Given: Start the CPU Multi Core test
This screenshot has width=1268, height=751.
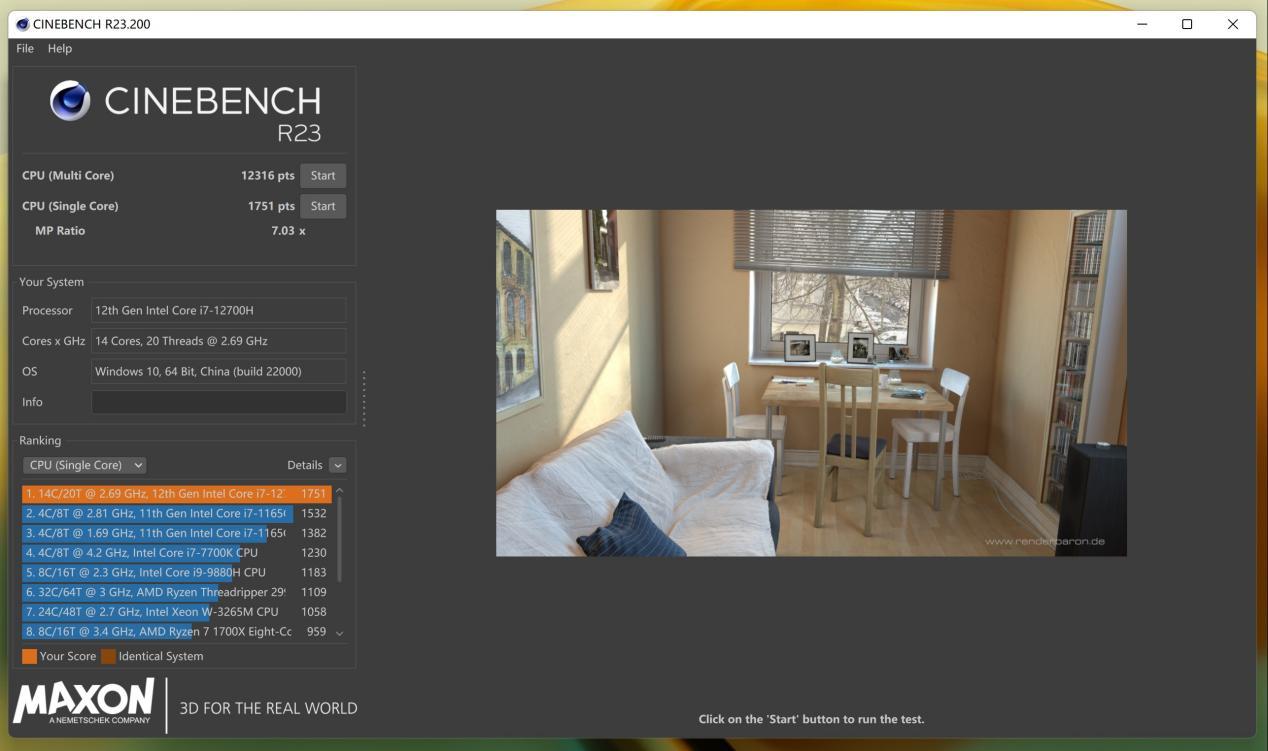Looking at the screenshot, I should pyautogui.click(x=323, y=175).
